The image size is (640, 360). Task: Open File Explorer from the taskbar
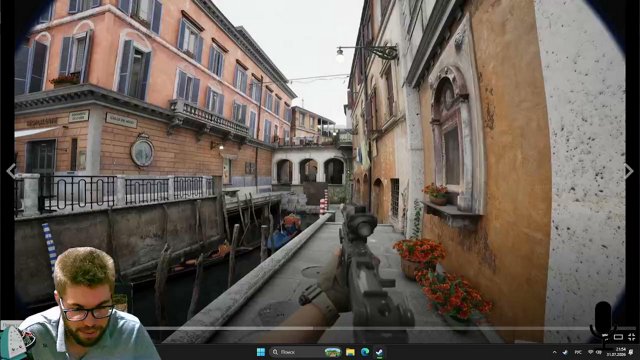tap(350, 352)
